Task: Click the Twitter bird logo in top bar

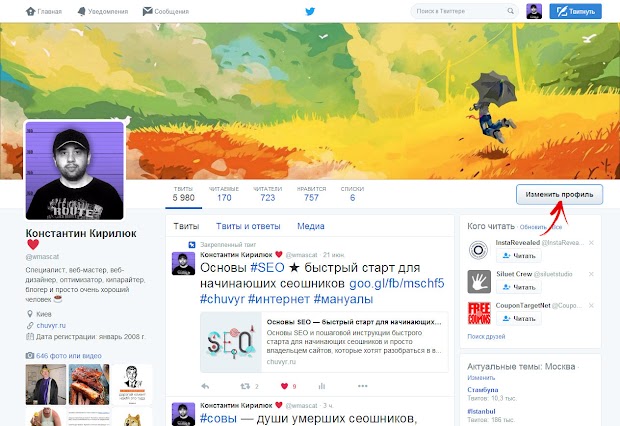Action: pos(310,11)
